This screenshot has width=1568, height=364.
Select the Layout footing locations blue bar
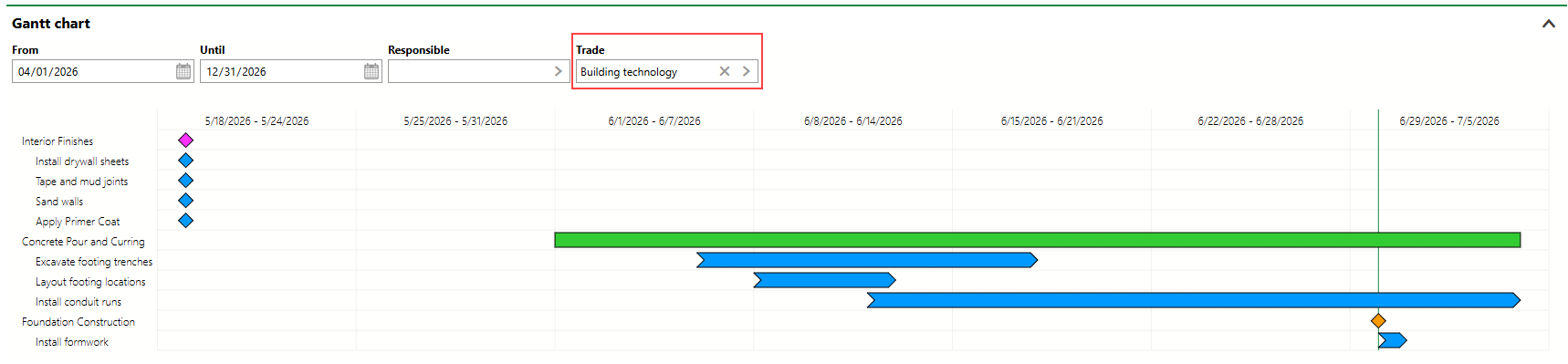824,280
